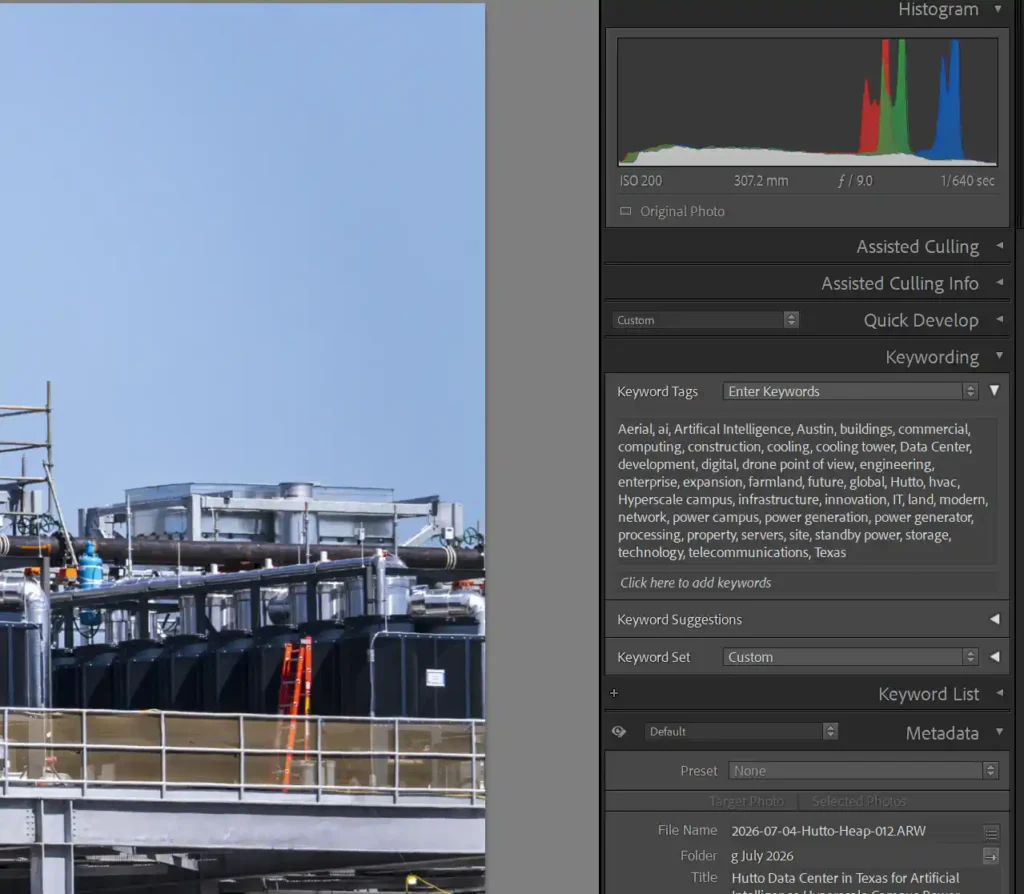Toggle the Metadata eye icon

[619, 731]
